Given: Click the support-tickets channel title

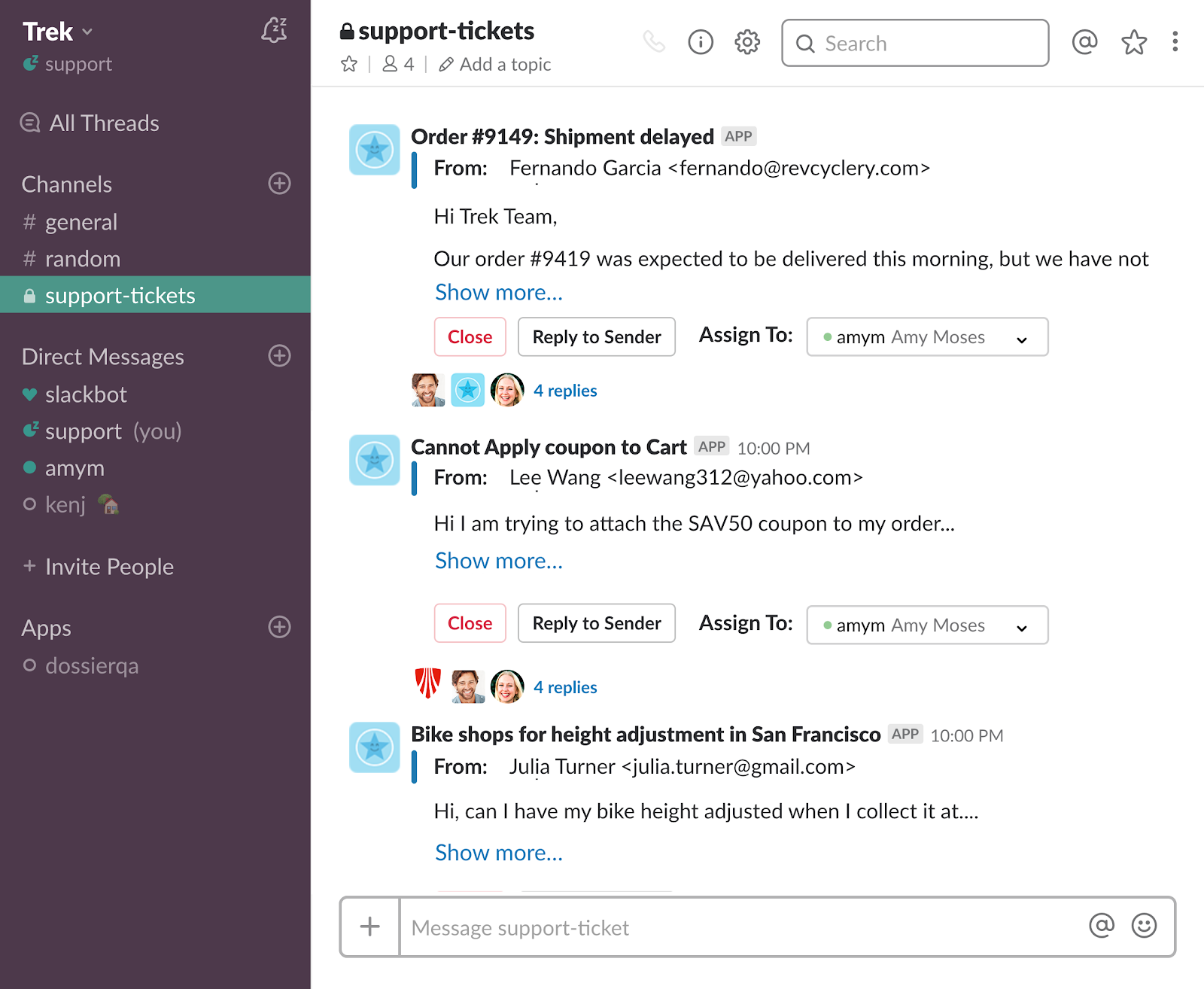Looking at the screenshot, I should (445, 31).
